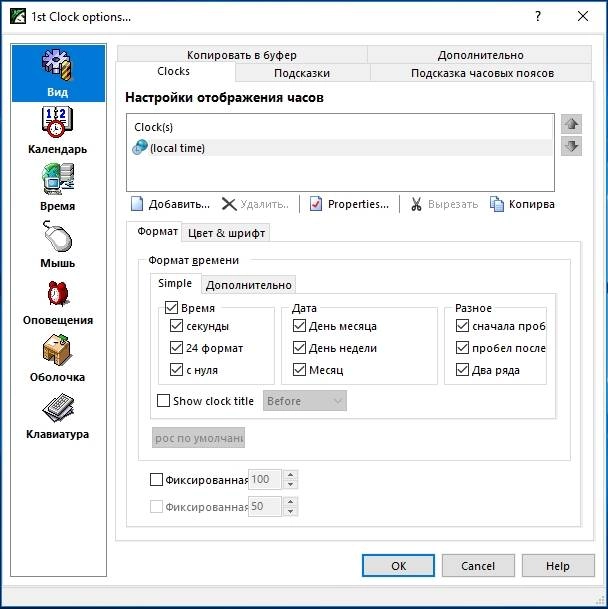This screenshot has width=608, height=609.
Task: Open the Время sidebar section
Action: pyautogui.click(x=57, y=188)
